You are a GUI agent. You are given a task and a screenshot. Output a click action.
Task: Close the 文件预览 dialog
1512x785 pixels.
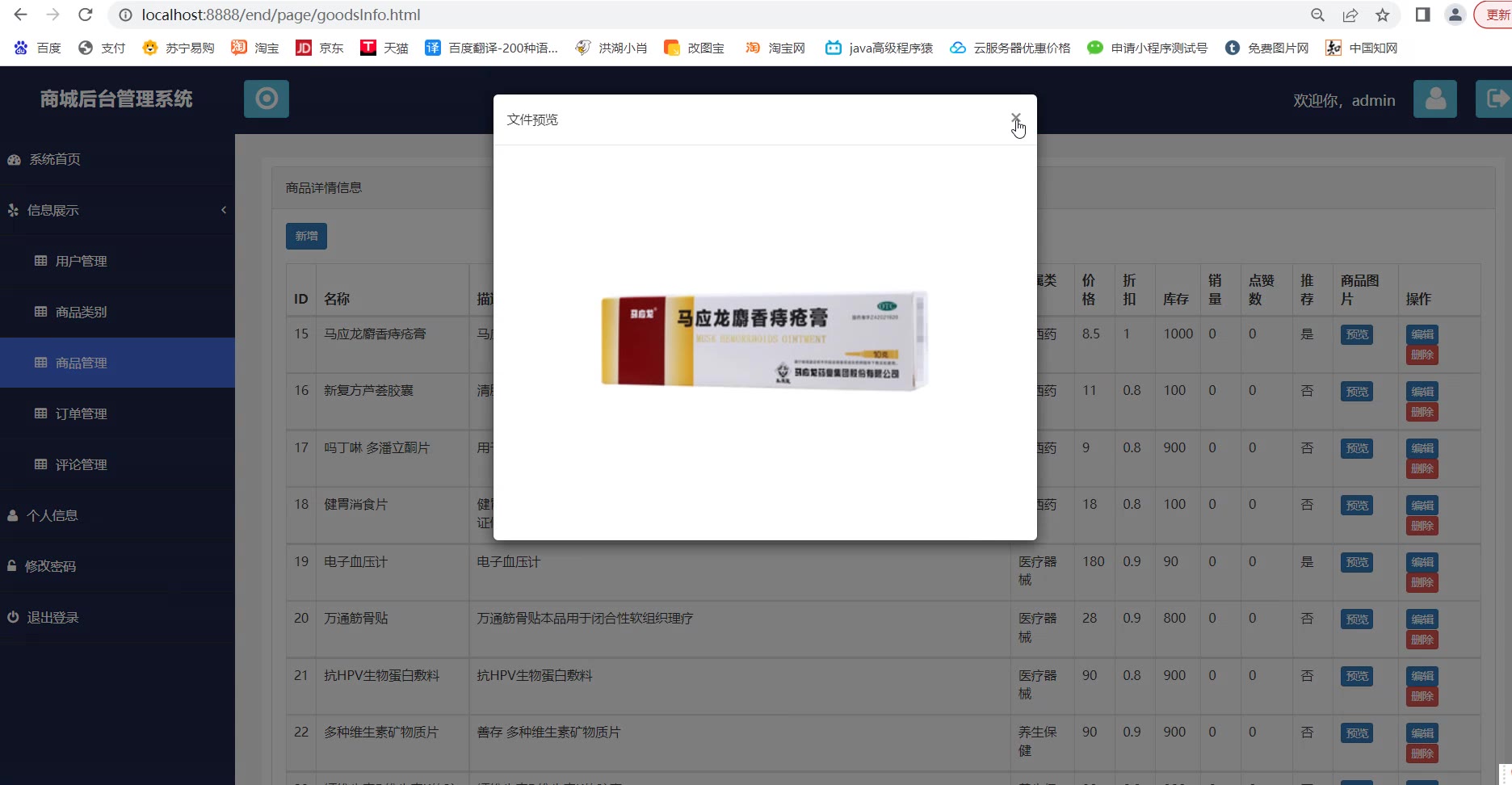coord(1016,119)
